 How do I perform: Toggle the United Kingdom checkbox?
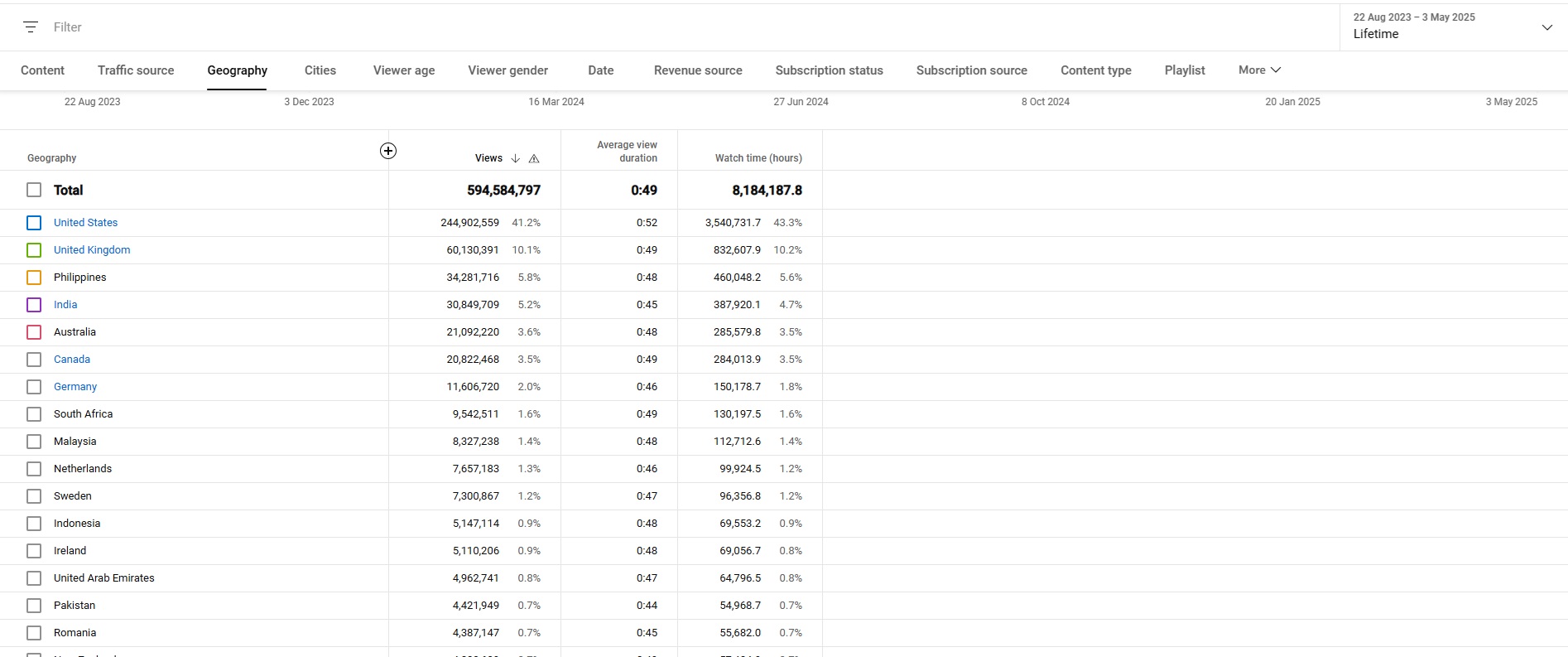point(34,250)
